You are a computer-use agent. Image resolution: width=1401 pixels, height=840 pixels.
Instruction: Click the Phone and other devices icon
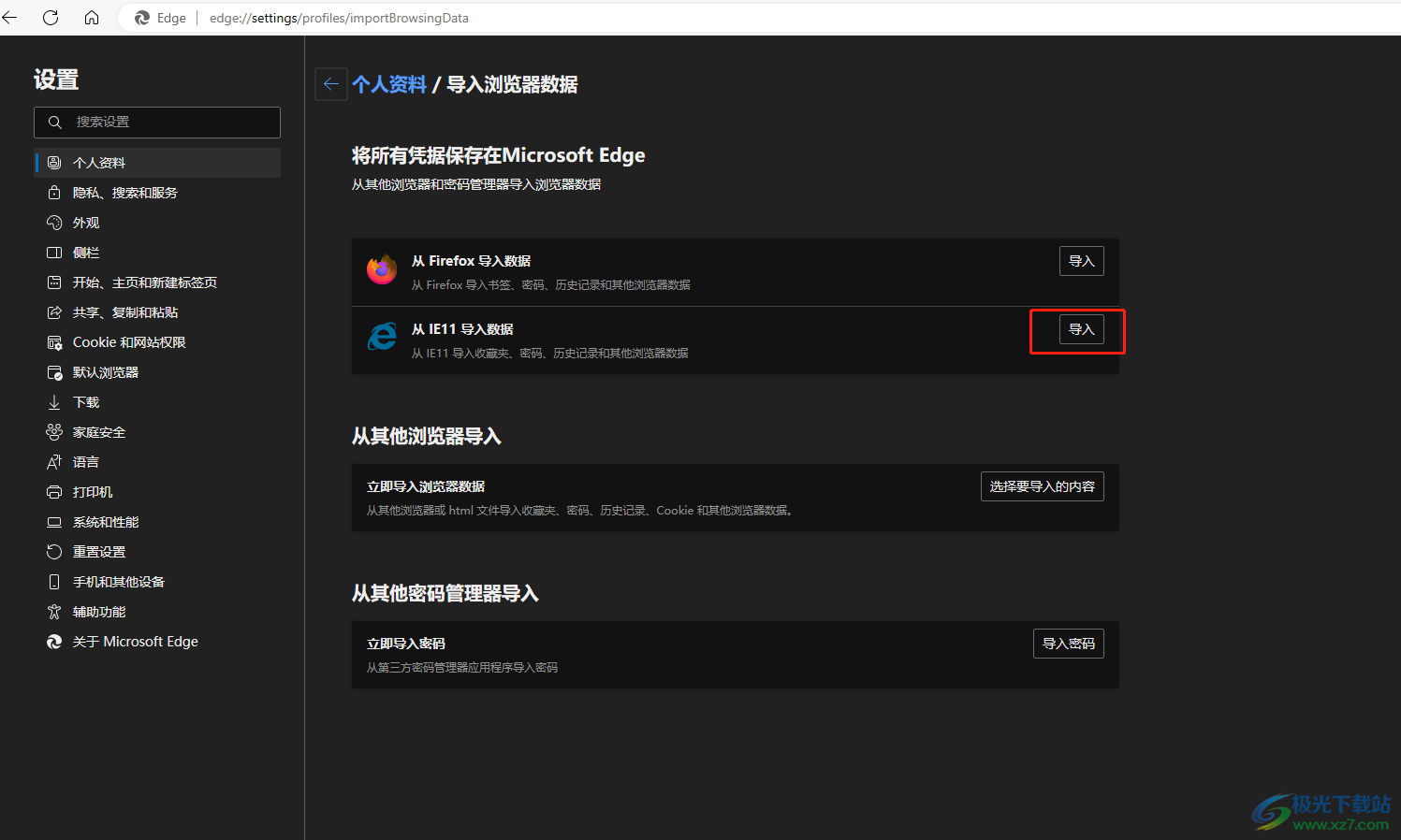click(x=54, y=582)
